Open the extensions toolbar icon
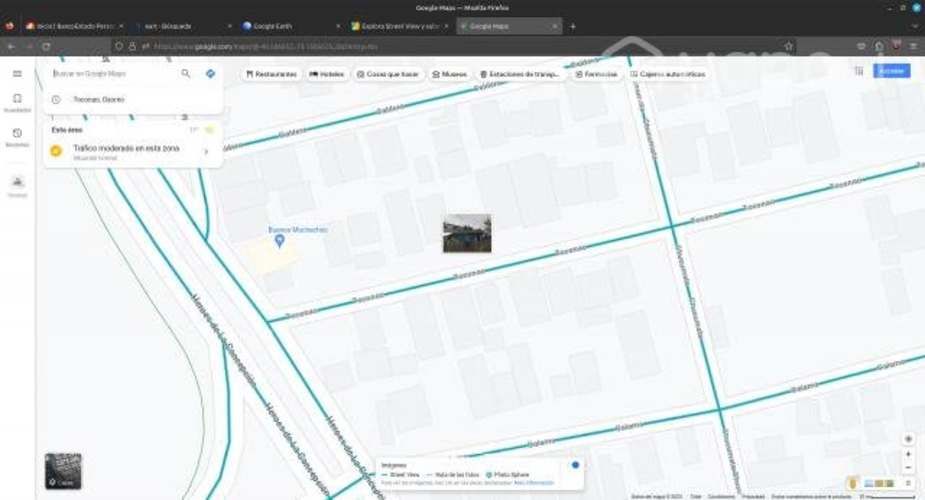Screen dimensions: 925x500 click(879, 46)
